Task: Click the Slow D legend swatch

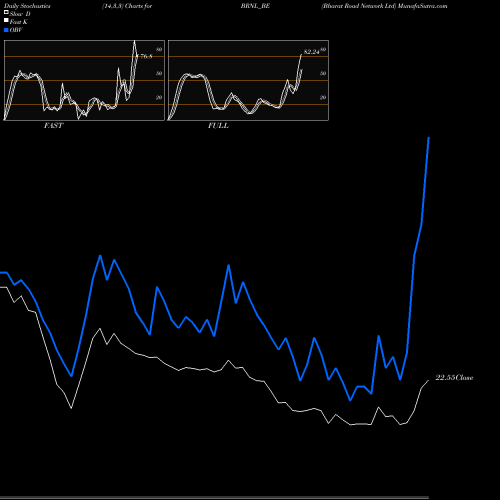Action: coord(6,12)
